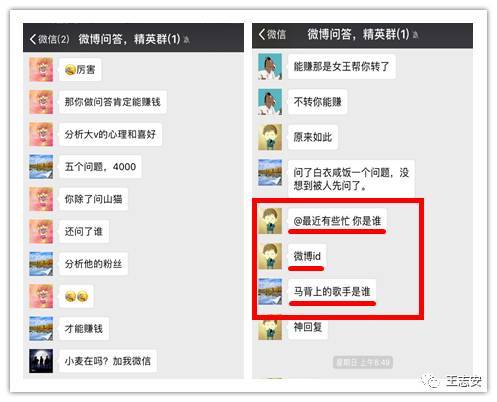Open the avatar next to 厉害 message

click(41, 69)
